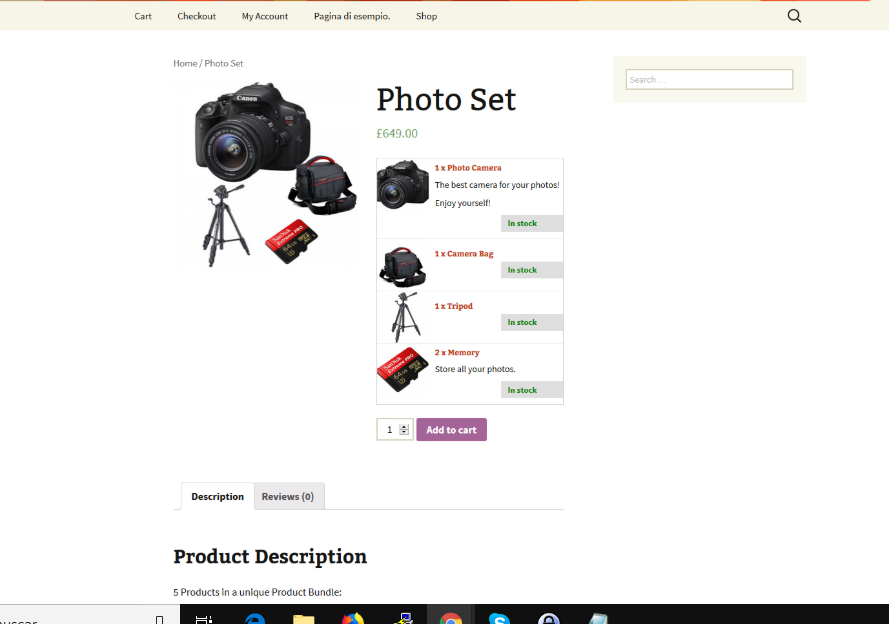The width and height of the screenshot is (889, 624).
Task: Open Chrome from the taskbar
Action: pos(451,619)
